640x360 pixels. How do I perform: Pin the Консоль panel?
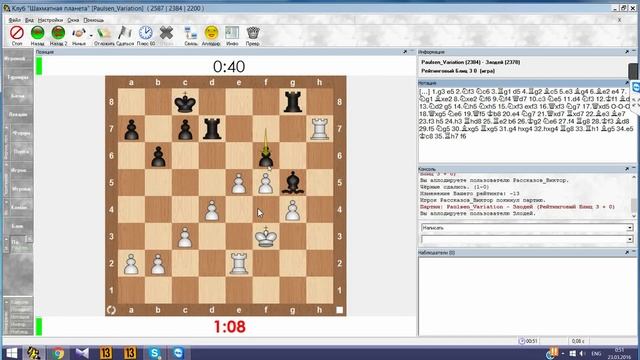pyautogui.click(x=627, y=169)
